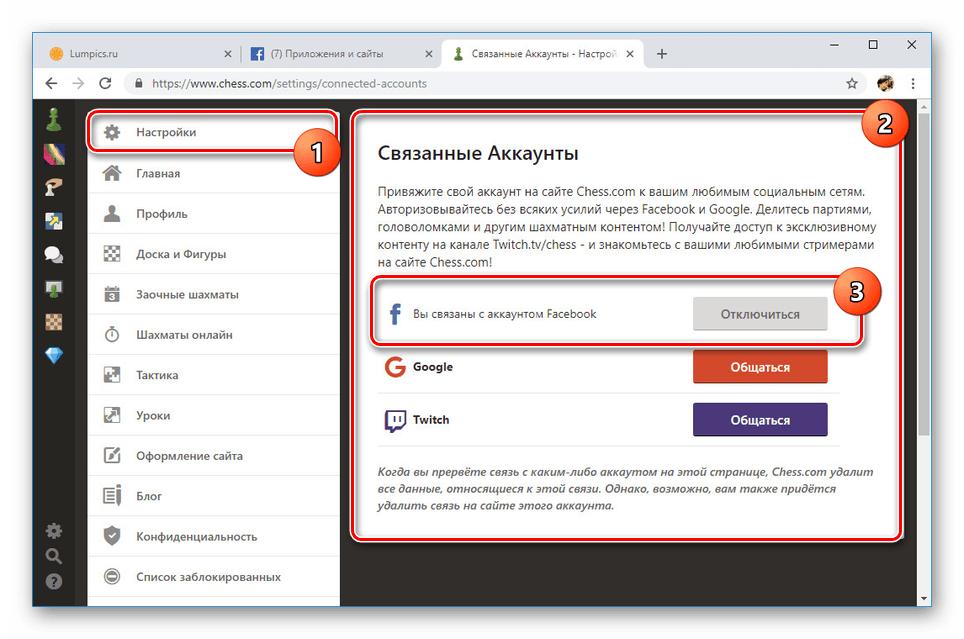Click the chat bubbles icon in sidebar
This screenshot has width=964, height=639.
pyautogui.click(x=54, y=254)
